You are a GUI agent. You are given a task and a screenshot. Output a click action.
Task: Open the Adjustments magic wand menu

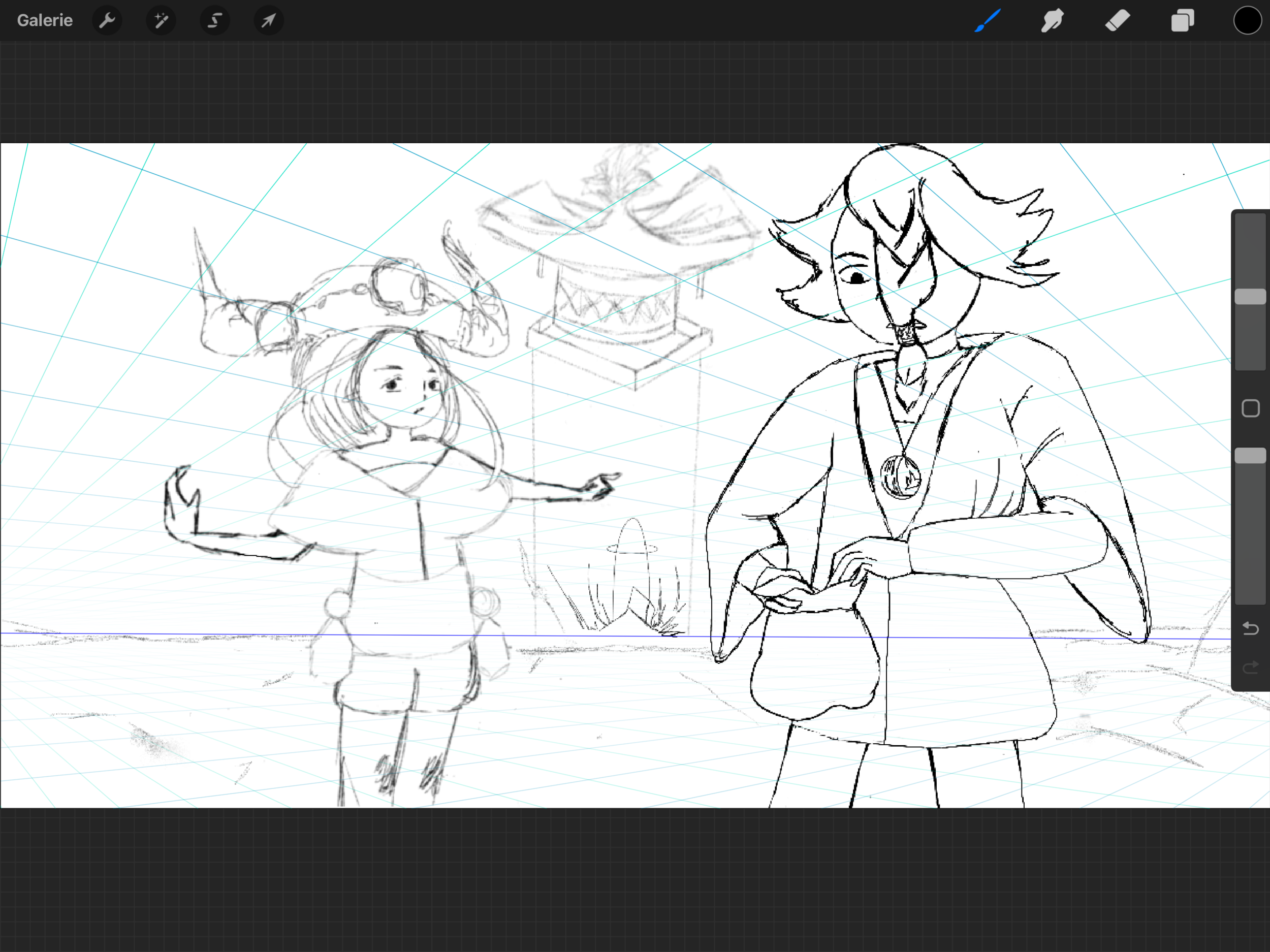tap(161, 21)
